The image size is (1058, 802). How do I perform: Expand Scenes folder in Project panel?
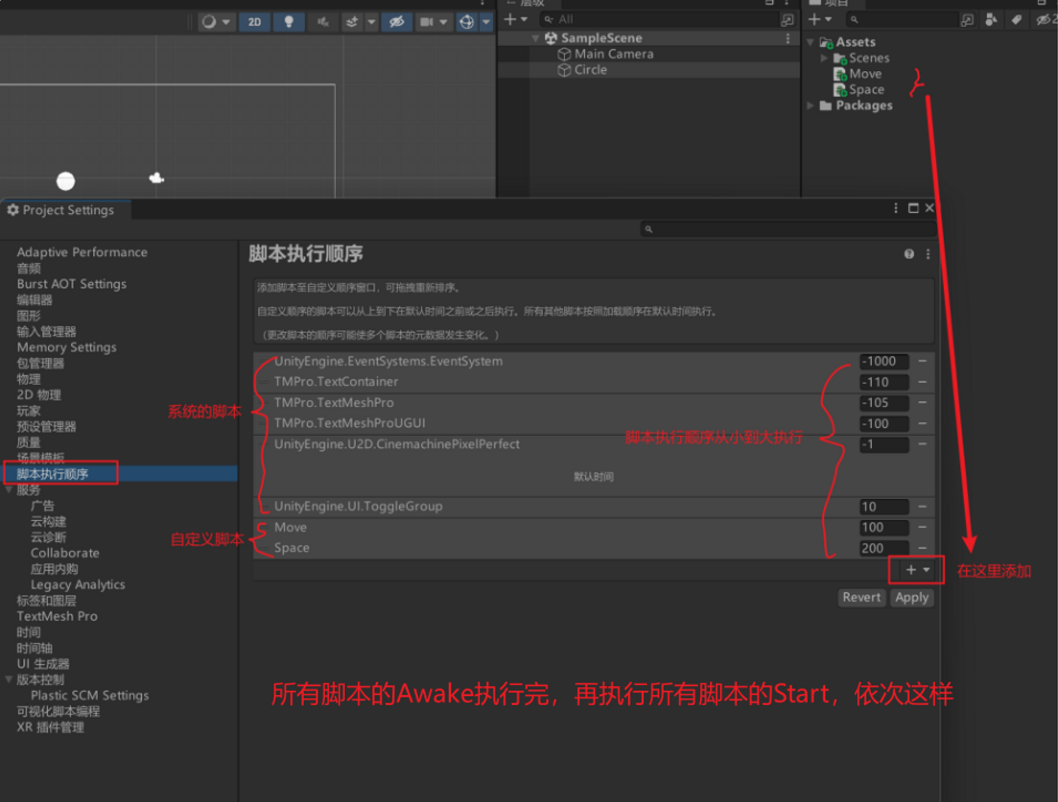tap(824, 58)
